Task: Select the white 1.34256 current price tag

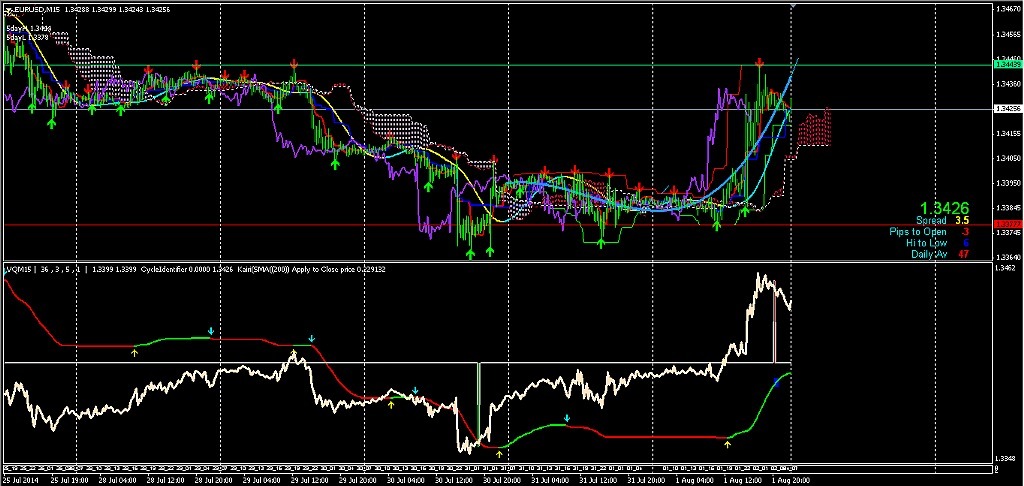Action: (x=1006, y=108)
